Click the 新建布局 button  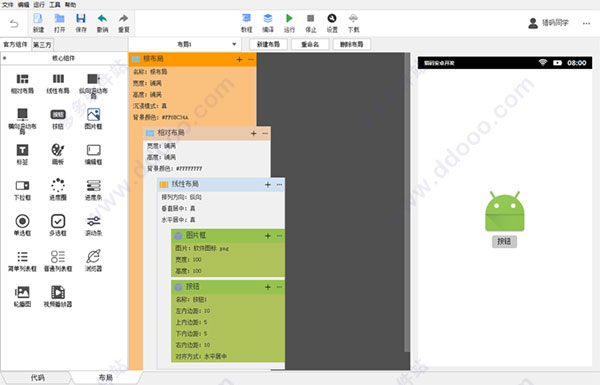click(268, 44)
